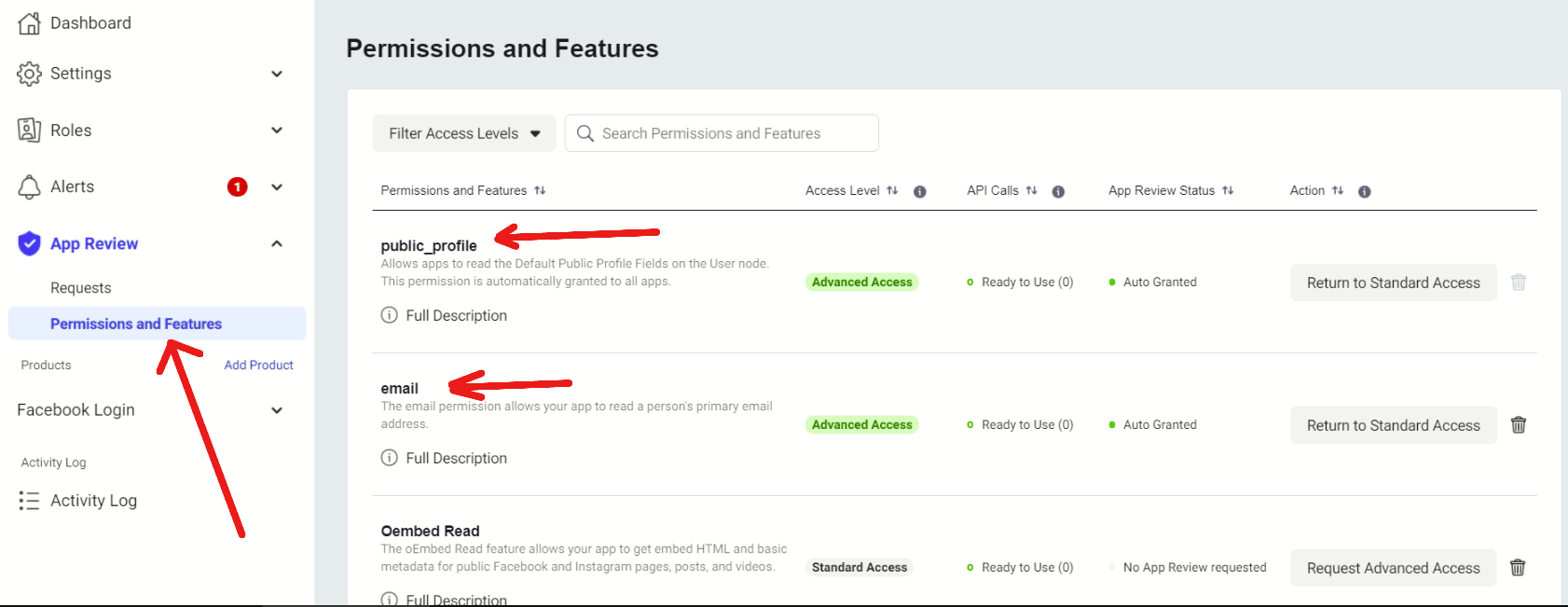Click Return to Standard Access for public_profile
The width and height of the screenshot is (1568, 607).
coord(1393,283)
